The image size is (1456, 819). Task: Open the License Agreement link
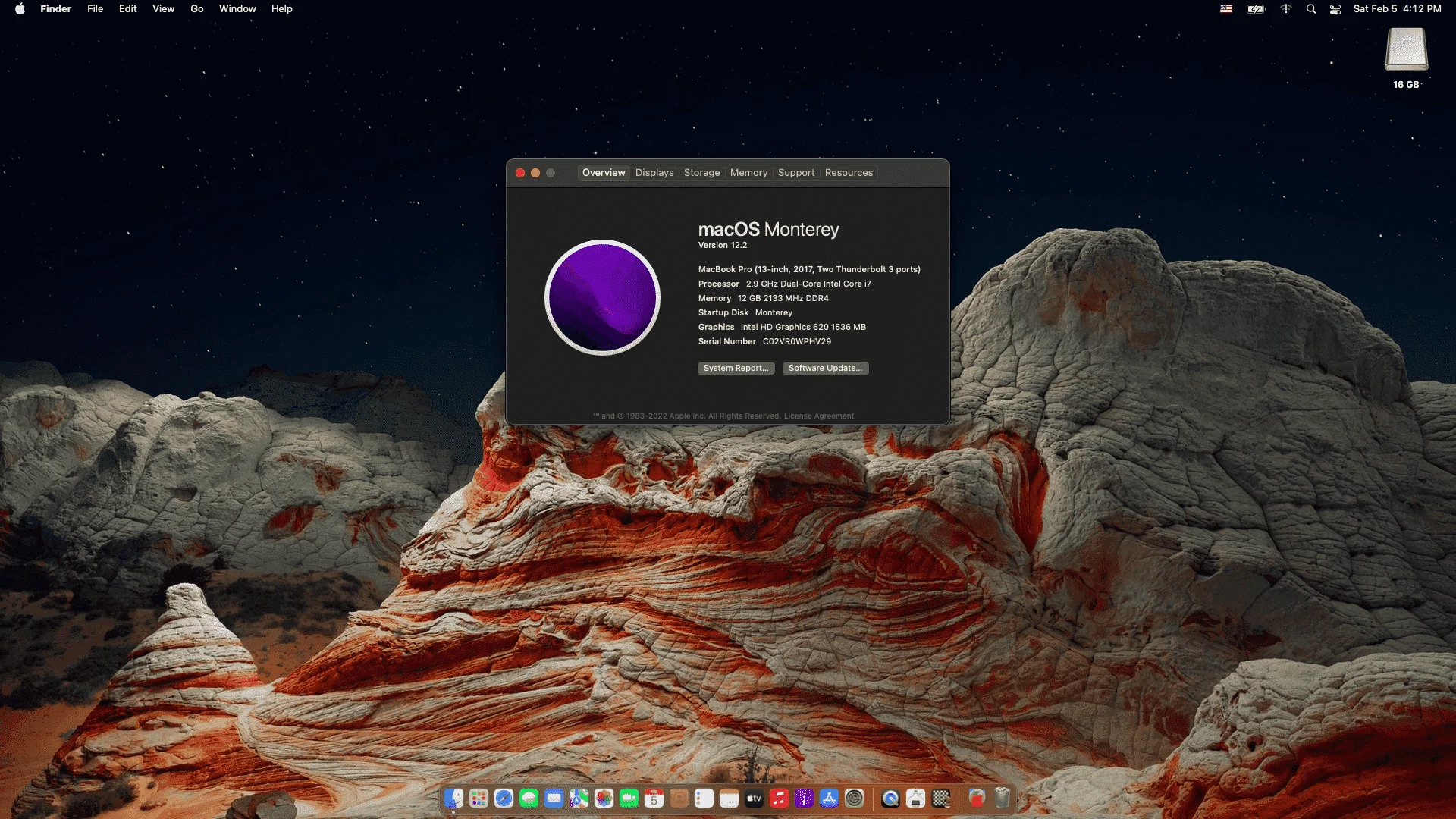point(818,416)
